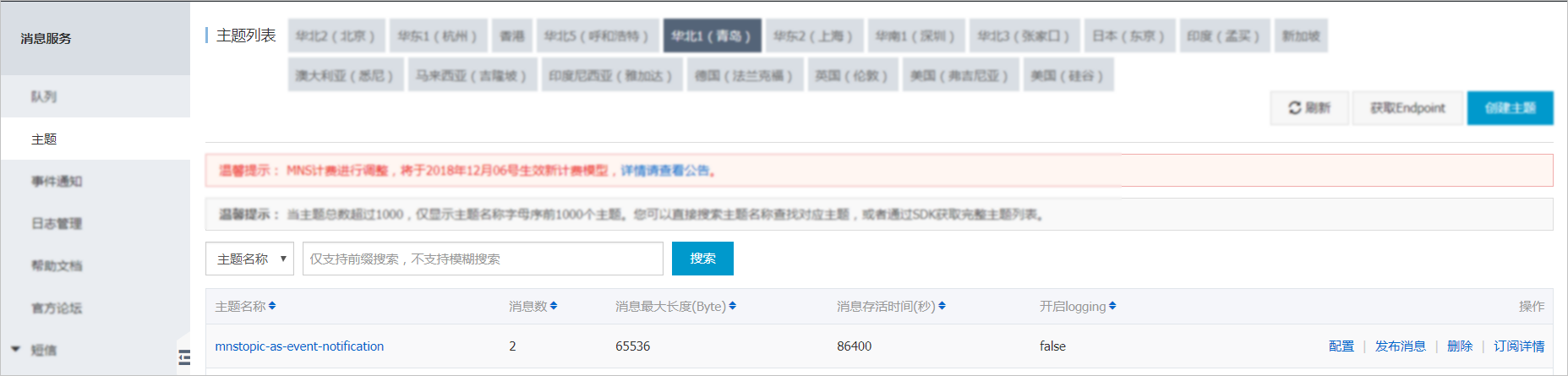The image size is (1568, 376).
Task: Select region 华东2（上海）
Action: point(814,35)
